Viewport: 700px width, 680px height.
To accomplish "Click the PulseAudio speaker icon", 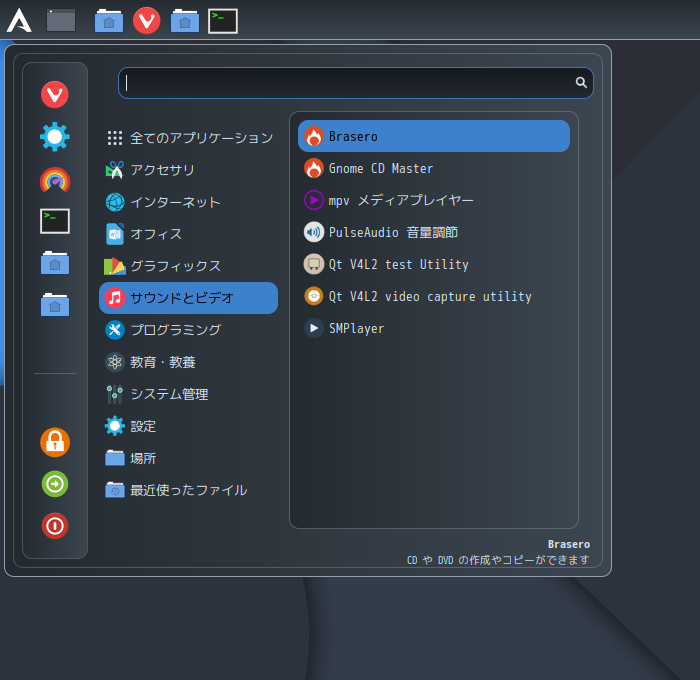I will click(314, 232).
